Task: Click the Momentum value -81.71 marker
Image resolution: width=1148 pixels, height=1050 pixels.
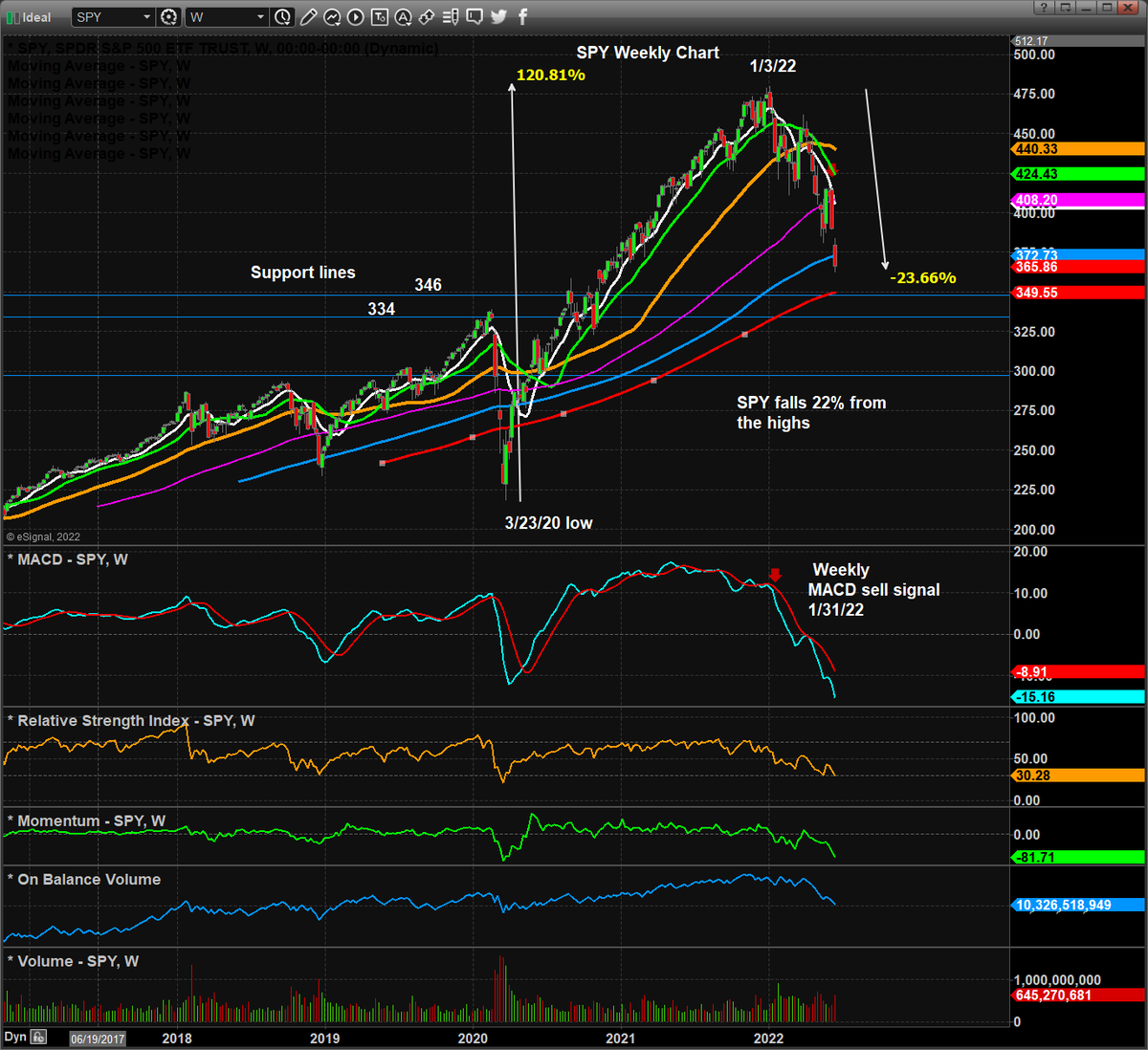Action: pyautogui.click(x=1078, y=858)
